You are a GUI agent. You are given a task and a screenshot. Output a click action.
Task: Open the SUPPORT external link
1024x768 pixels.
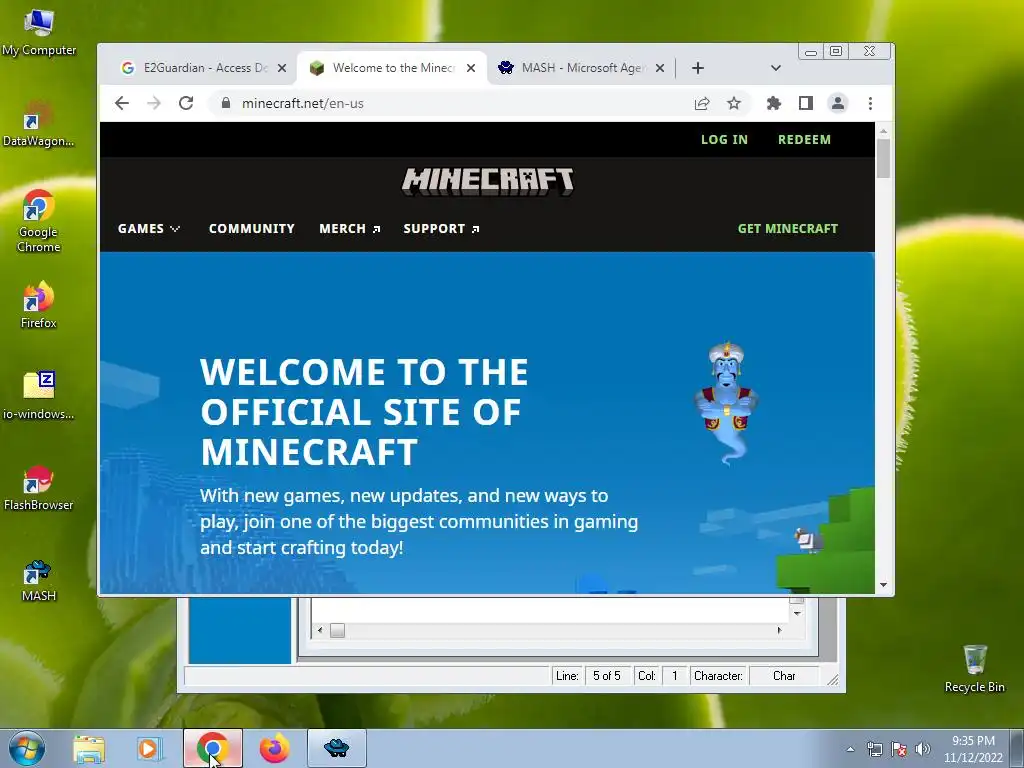click(441, 229)
